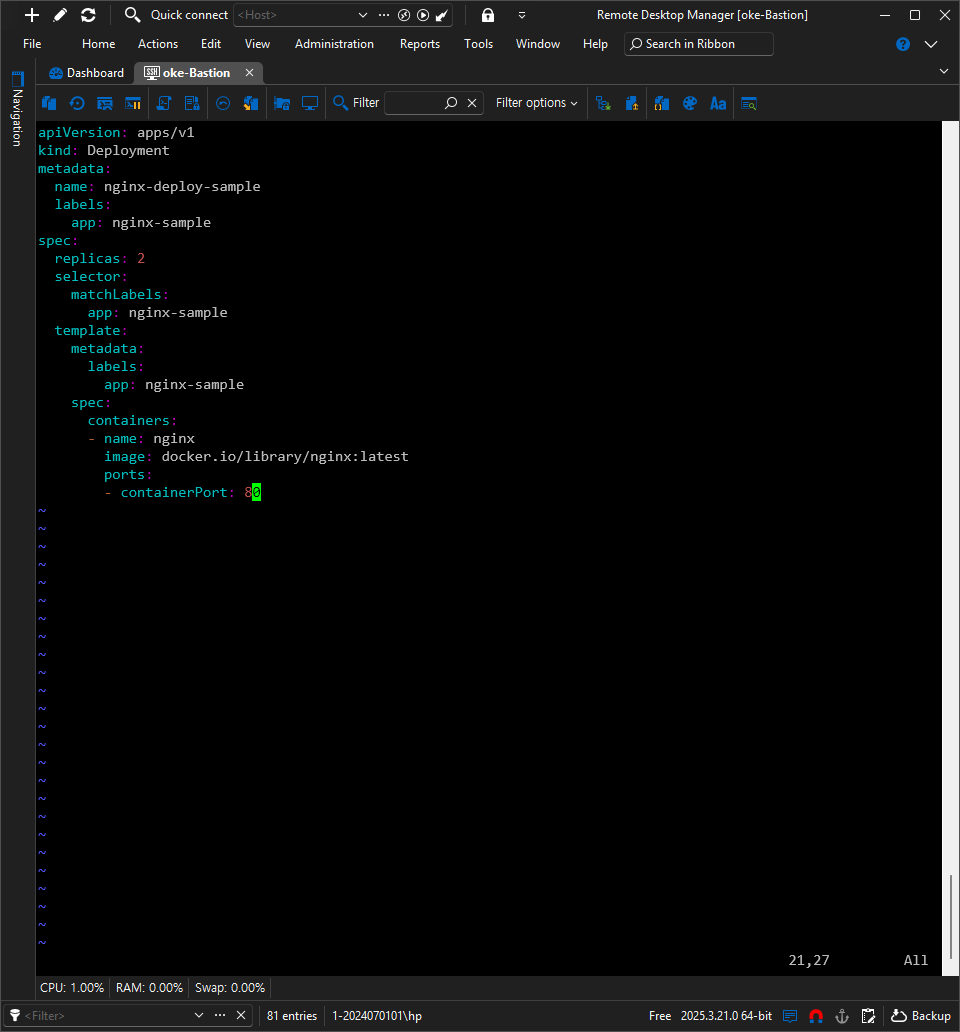Image resolution: width=960 pixels, height=1032 pixels.
Task: Open the Filter options dropdown
Action: click(x=536, y=103)
